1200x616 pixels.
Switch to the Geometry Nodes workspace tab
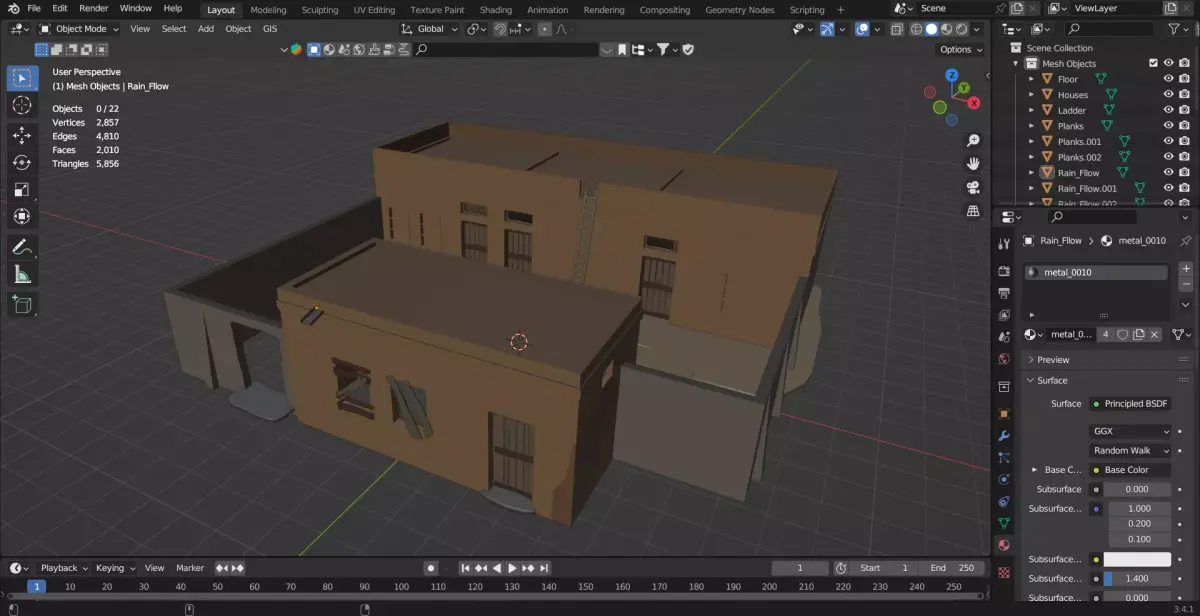(739, 10)
